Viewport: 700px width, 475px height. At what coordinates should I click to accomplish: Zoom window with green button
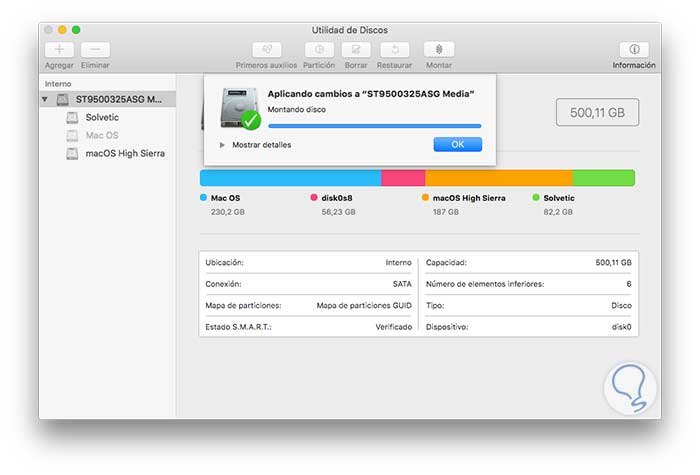[76, 30]
